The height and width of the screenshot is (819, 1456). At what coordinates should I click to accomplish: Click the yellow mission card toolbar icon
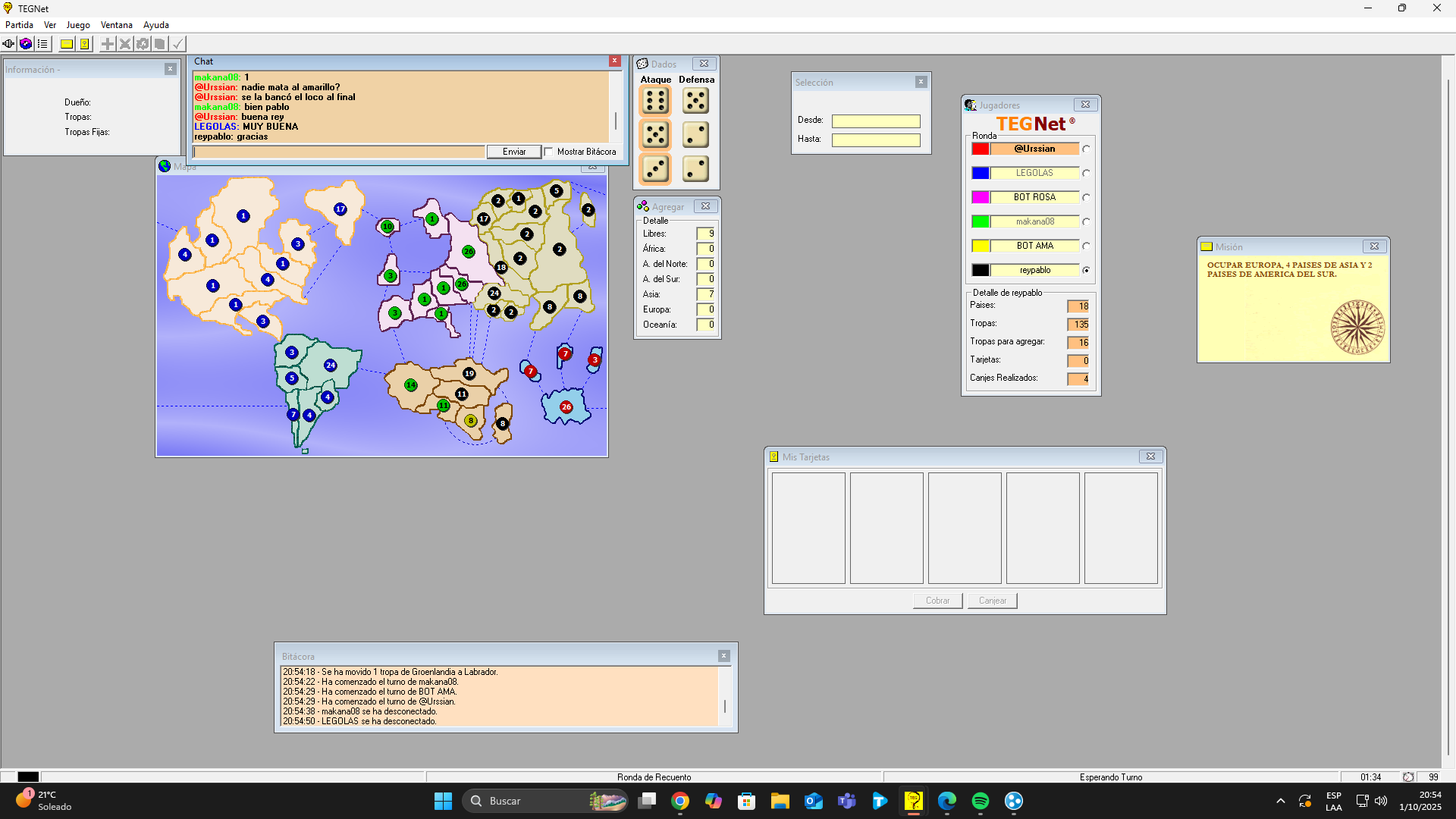tap(67, 44)
